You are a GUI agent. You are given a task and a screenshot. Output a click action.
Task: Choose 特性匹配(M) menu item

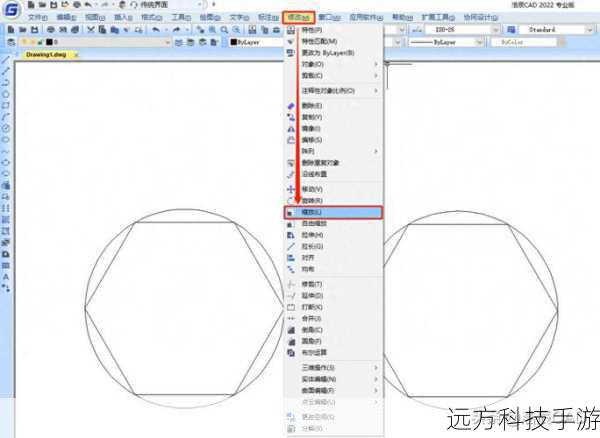click(334, 41)
